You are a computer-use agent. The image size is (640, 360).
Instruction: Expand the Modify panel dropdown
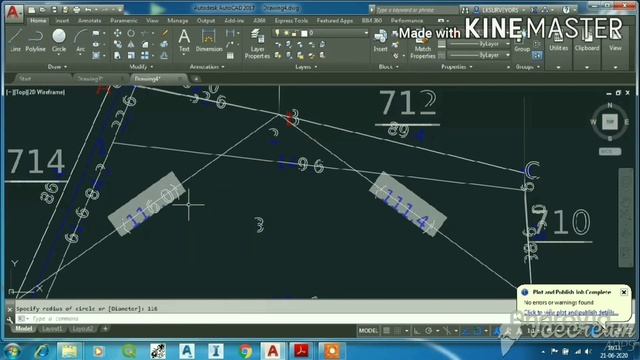coord(141,67)
